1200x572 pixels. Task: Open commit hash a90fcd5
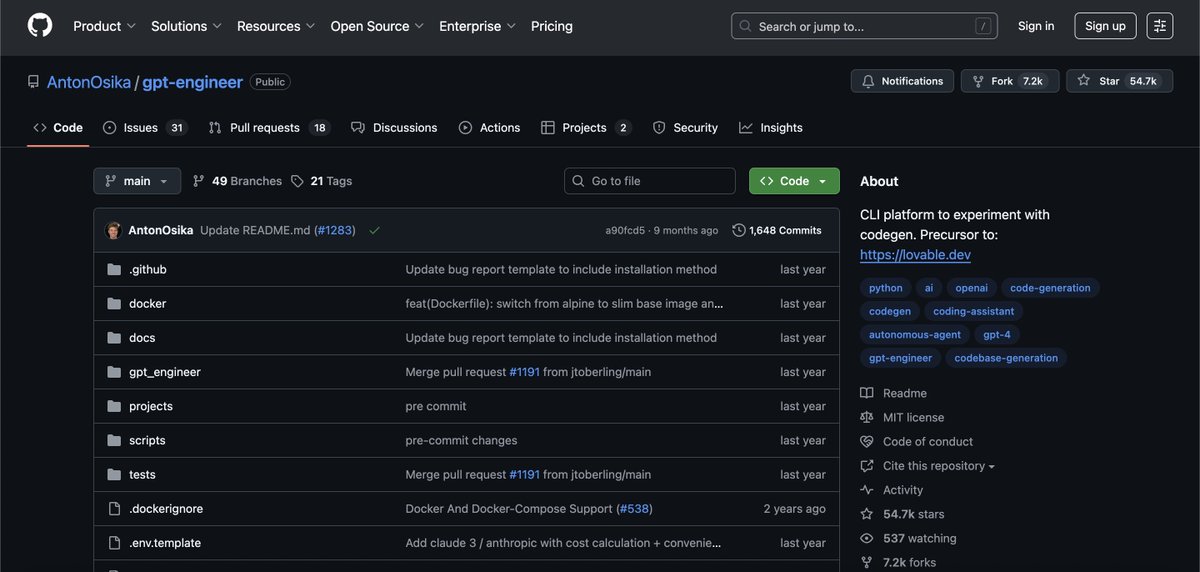pos(625,230)
